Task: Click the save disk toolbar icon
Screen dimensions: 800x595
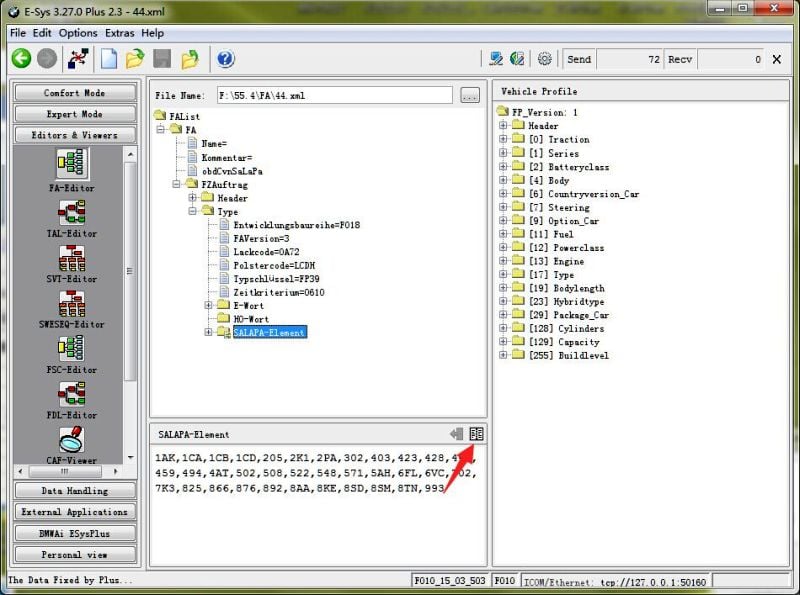Action: pyautogui.click(x=162, y=59)
